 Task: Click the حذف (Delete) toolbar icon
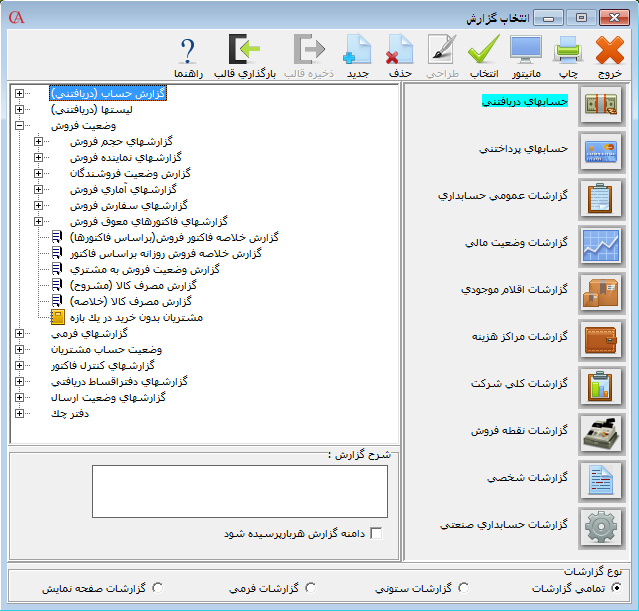pos(399,50)
